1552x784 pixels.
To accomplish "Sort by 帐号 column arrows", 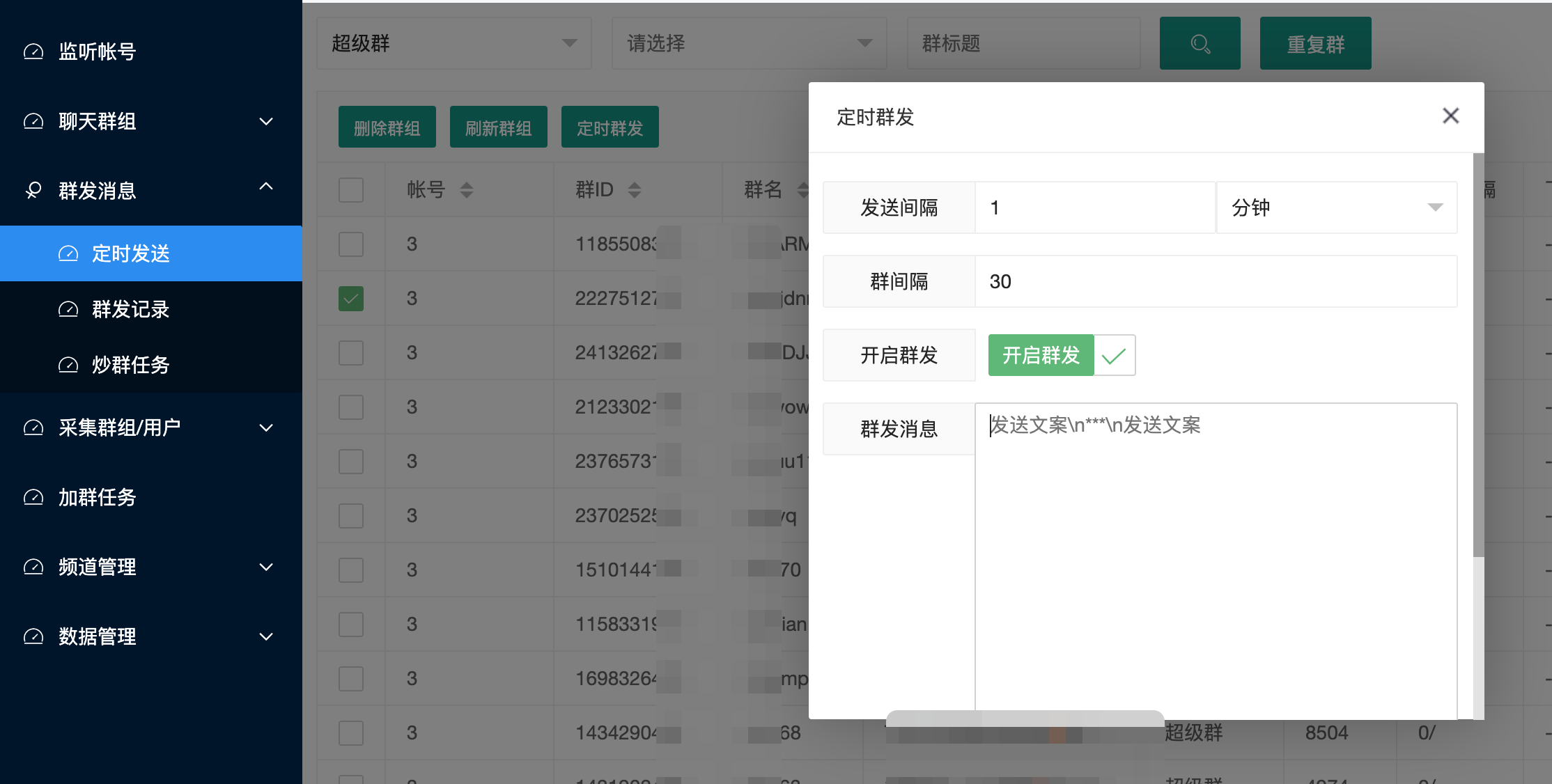I will (467, 189).
